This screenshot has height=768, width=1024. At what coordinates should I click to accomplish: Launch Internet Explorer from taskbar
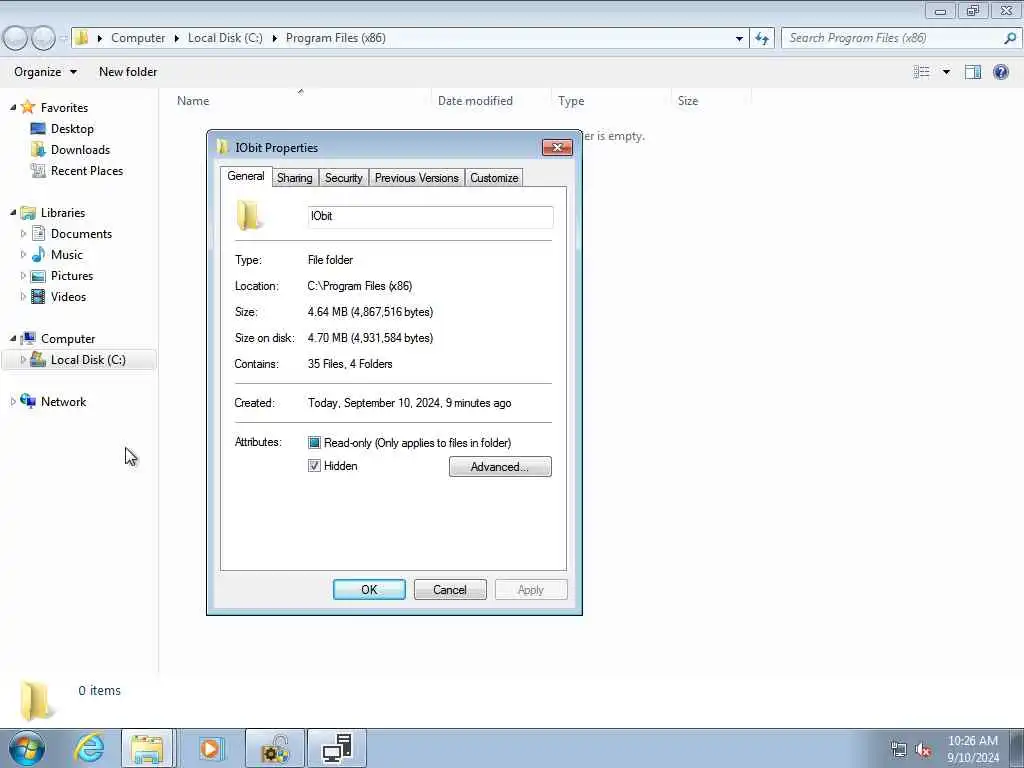(89, 748)
